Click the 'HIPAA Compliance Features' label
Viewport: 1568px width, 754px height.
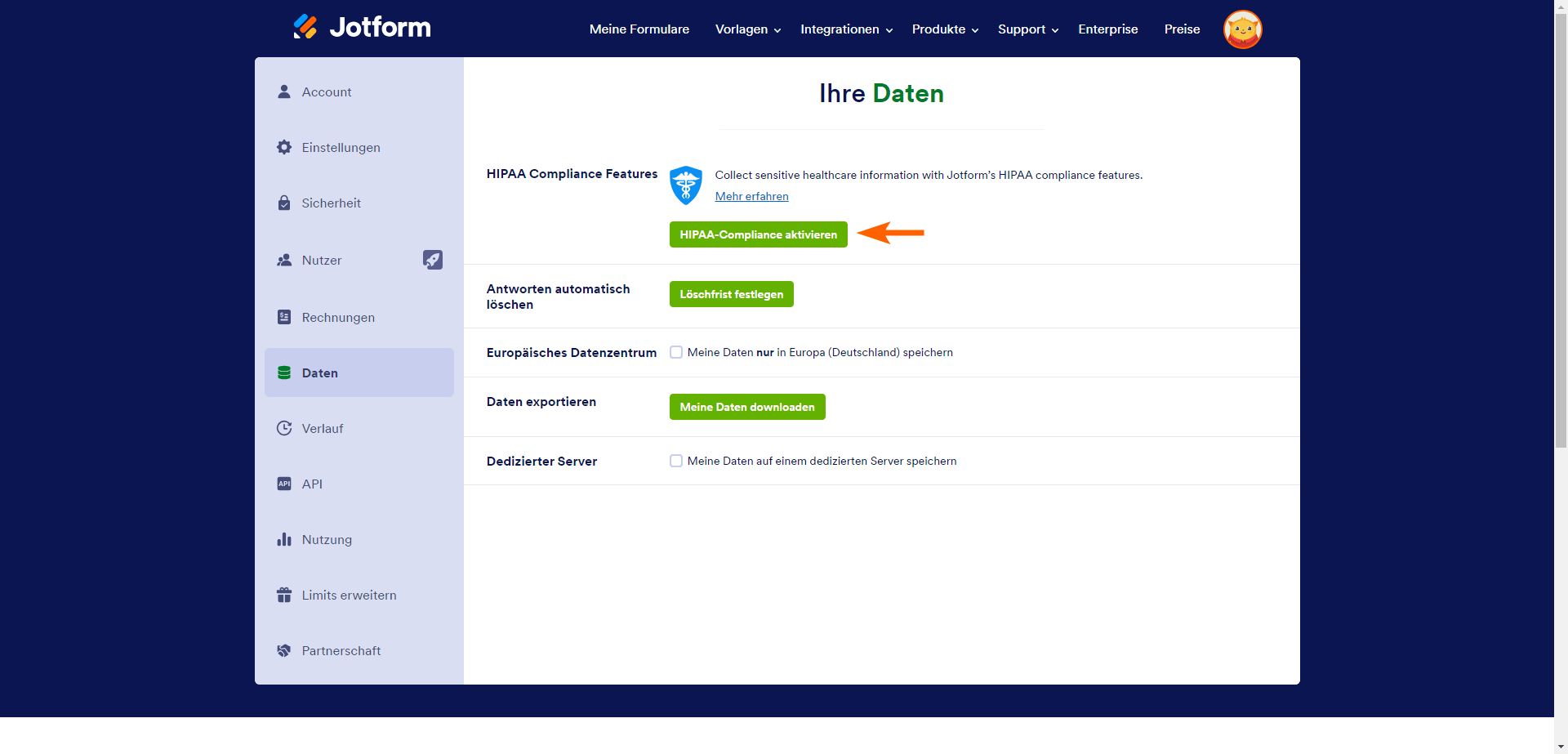click(572, 174)
